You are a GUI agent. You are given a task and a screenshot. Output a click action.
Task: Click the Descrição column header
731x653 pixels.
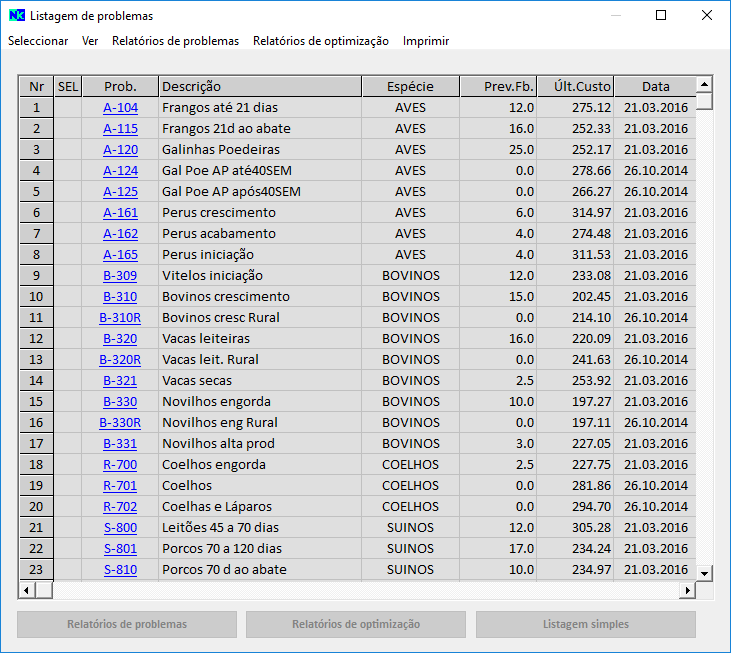click(x=260, y=87)
